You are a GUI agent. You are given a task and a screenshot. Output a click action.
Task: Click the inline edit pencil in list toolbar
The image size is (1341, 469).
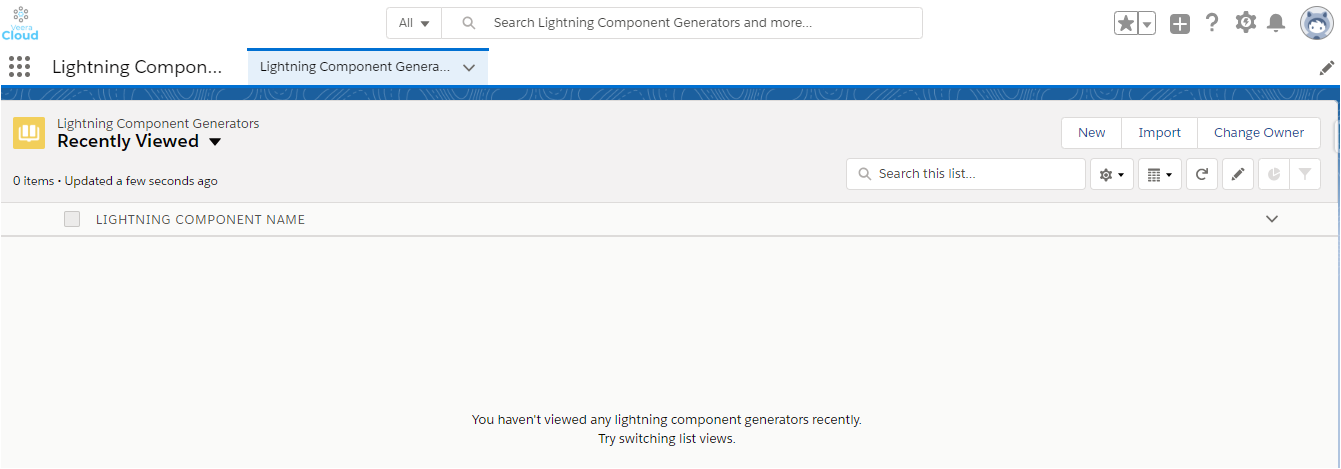point(1237,174)
